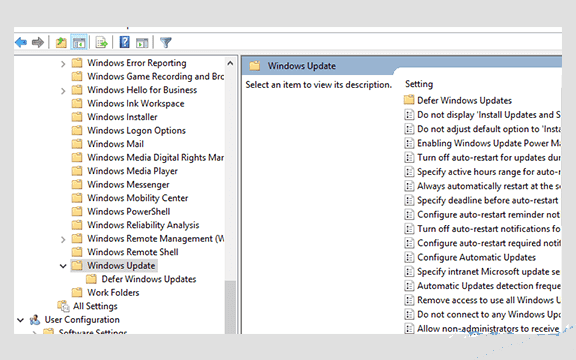Click tree pane scrollbar up arrow
The width and height of the screenshot is (576, 360).
(x=230, y=63)
